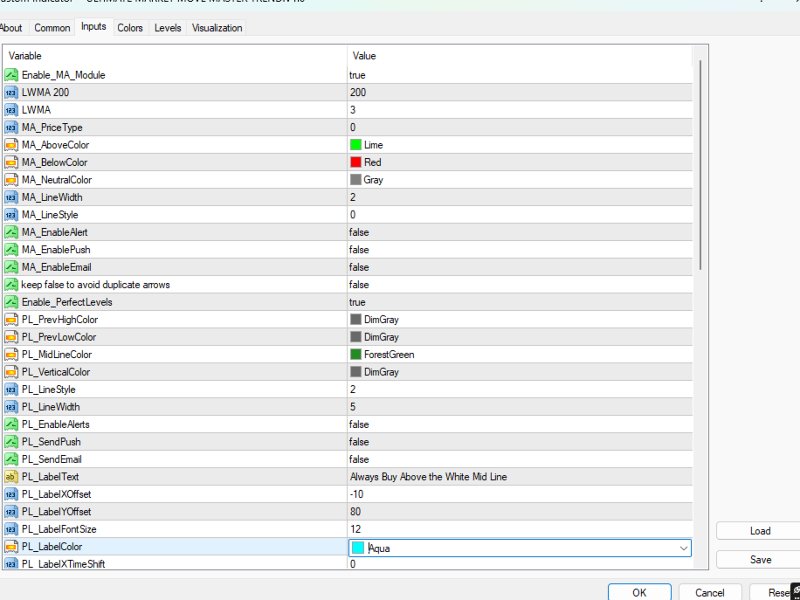Click the Save button
This screenshot has width=800, height=600.
(x=759, y=560)
